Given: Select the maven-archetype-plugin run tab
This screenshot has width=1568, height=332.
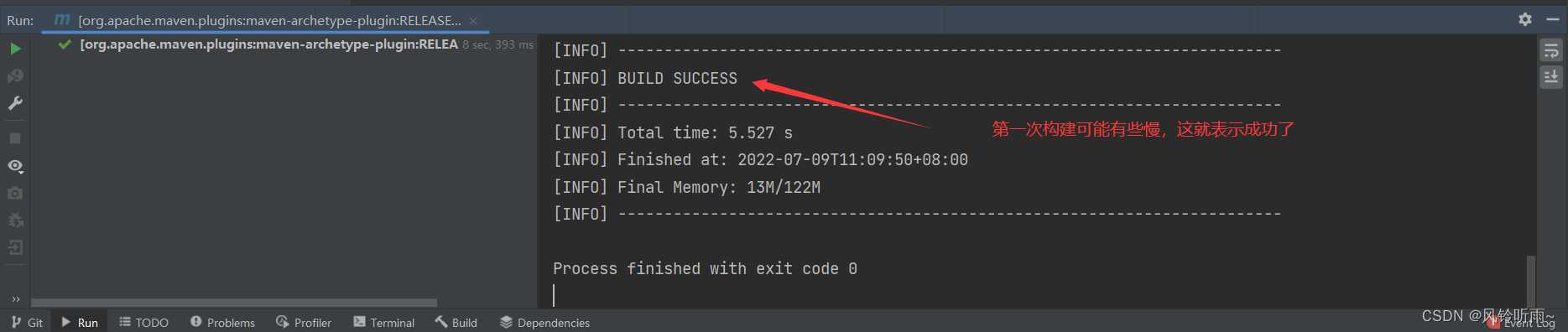Looking at the screenshot, I should point(267,20).
